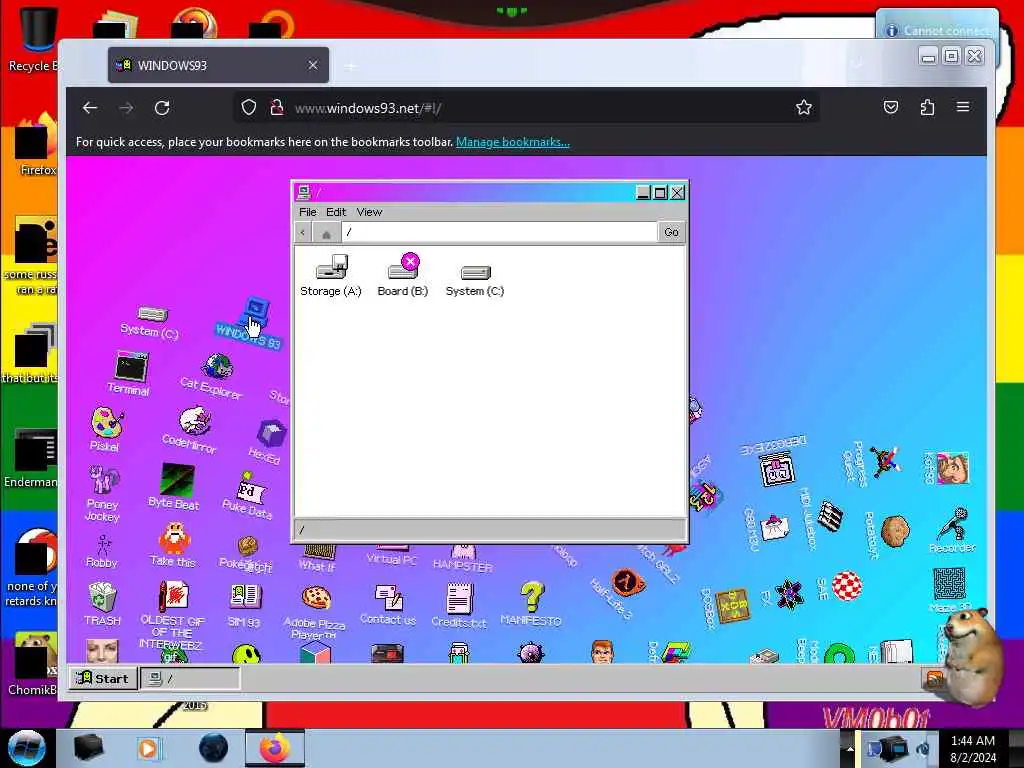The width and height of the screenshot is (1024, 768).
Task: Open Storage (A:) drive in file explorer
Action: pos(330,275)
